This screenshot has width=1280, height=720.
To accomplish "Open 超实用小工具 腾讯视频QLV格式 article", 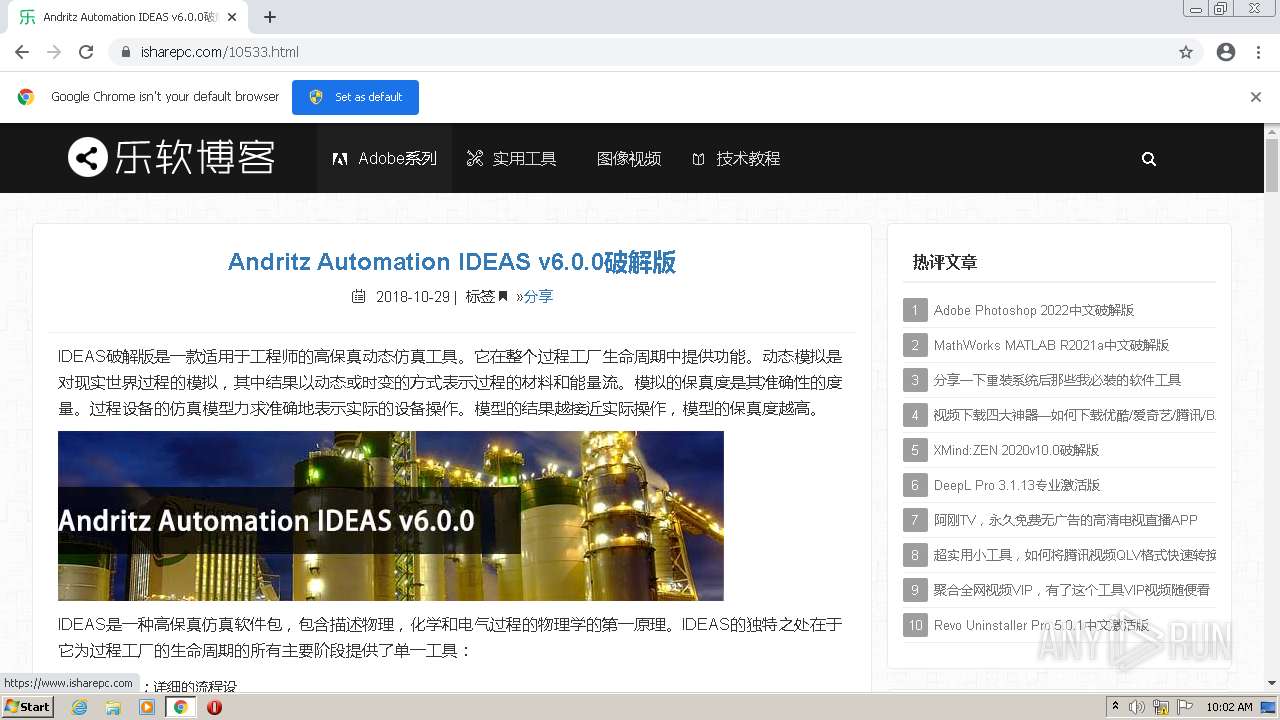I will coord(1074,555).
